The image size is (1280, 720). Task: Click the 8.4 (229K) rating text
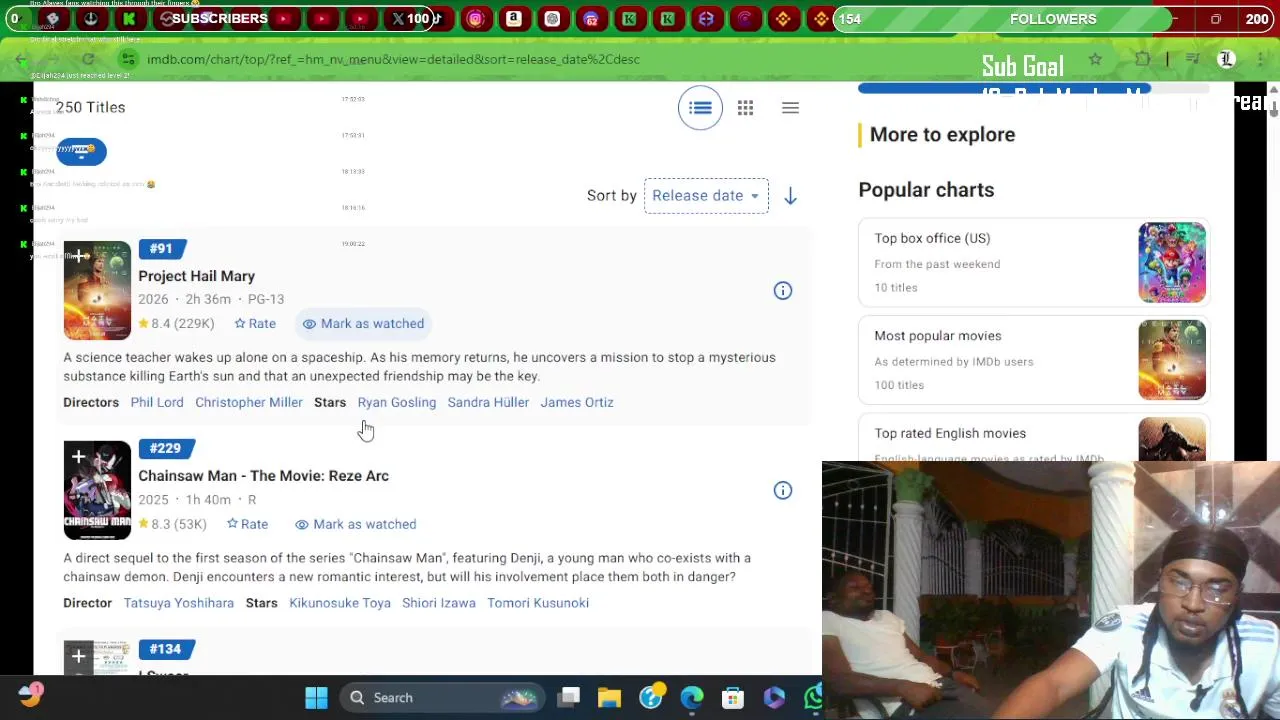pyautogui.click(x=176, y=323)
